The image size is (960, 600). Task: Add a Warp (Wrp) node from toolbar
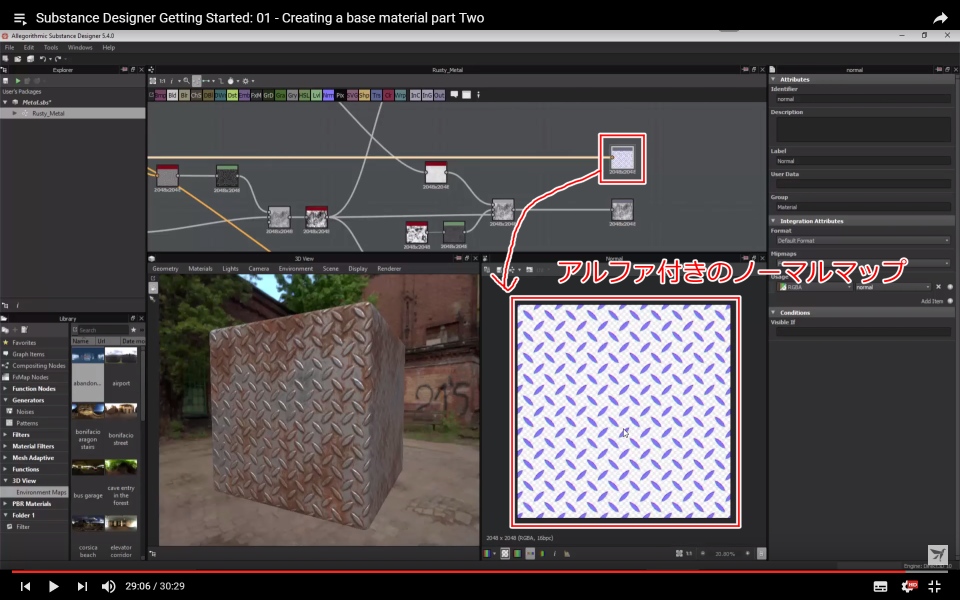point(400,96)
